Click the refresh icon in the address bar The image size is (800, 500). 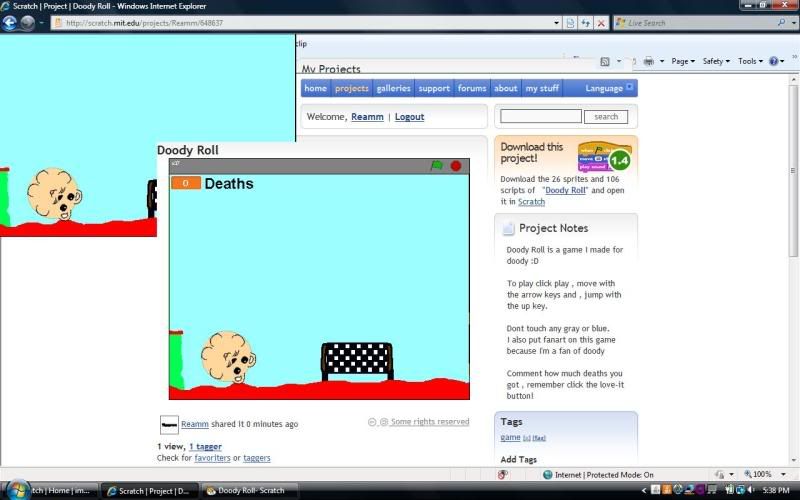(x=585, y=22)
